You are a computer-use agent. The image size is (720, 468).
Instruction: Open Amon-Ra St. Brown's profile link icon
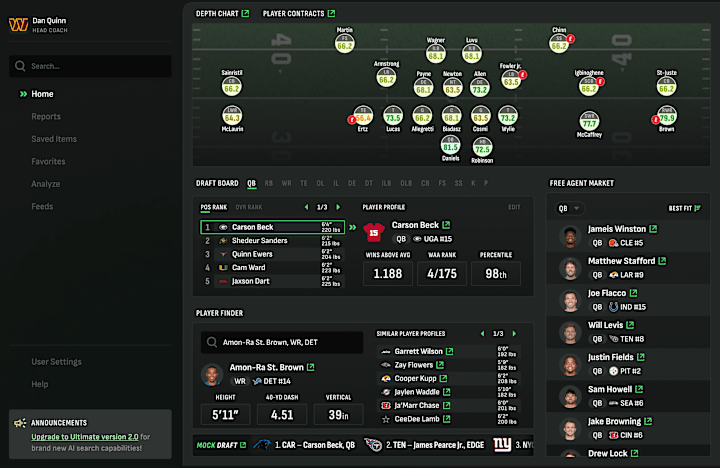tap(310, 367)
